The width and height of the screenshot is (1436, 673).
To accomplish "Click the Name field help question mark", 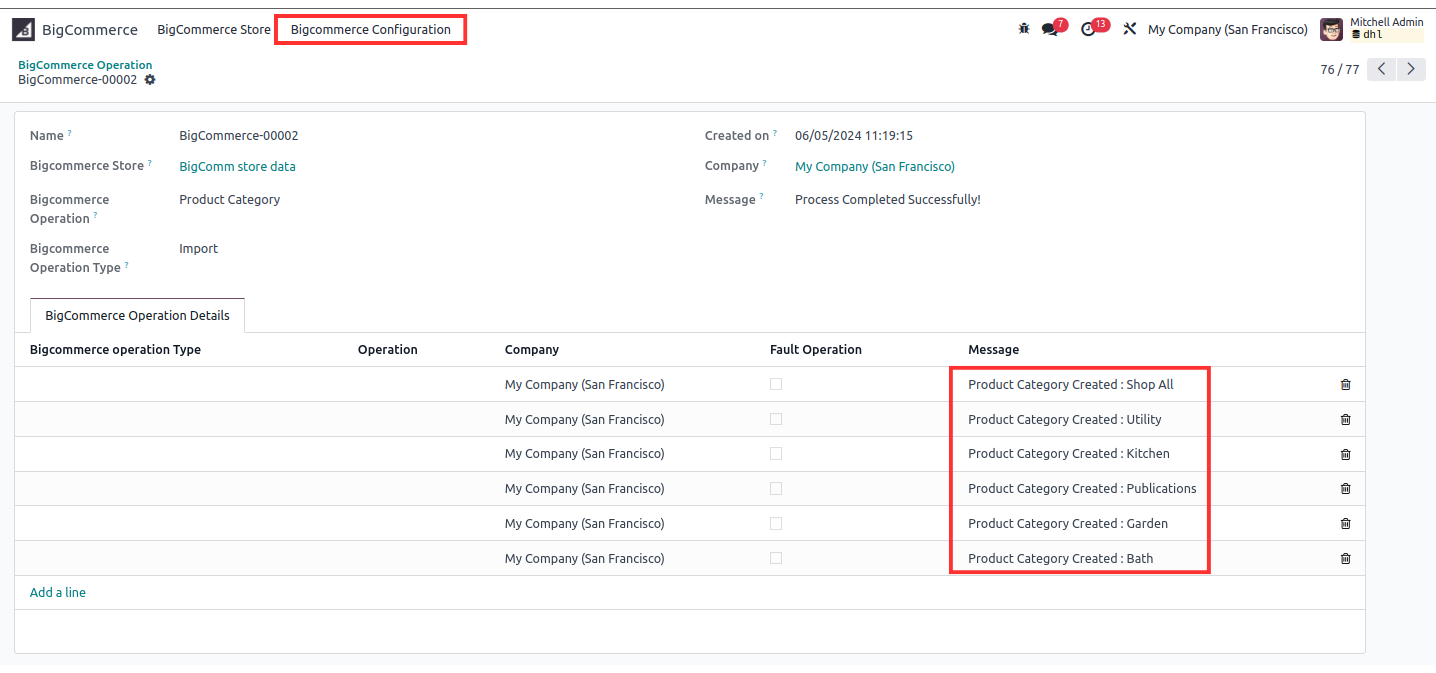I will (x=69, y=133).
